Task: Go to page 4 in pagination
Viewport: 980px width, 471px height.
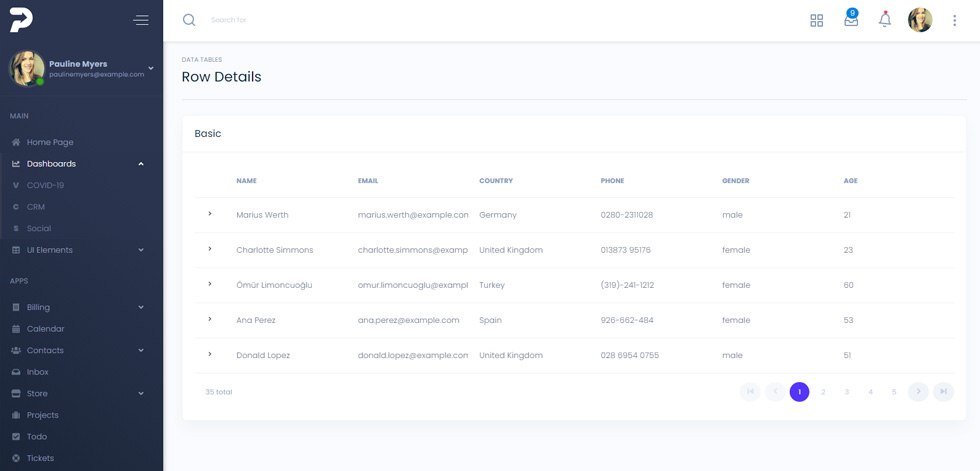Action: [x=871, y=392]
